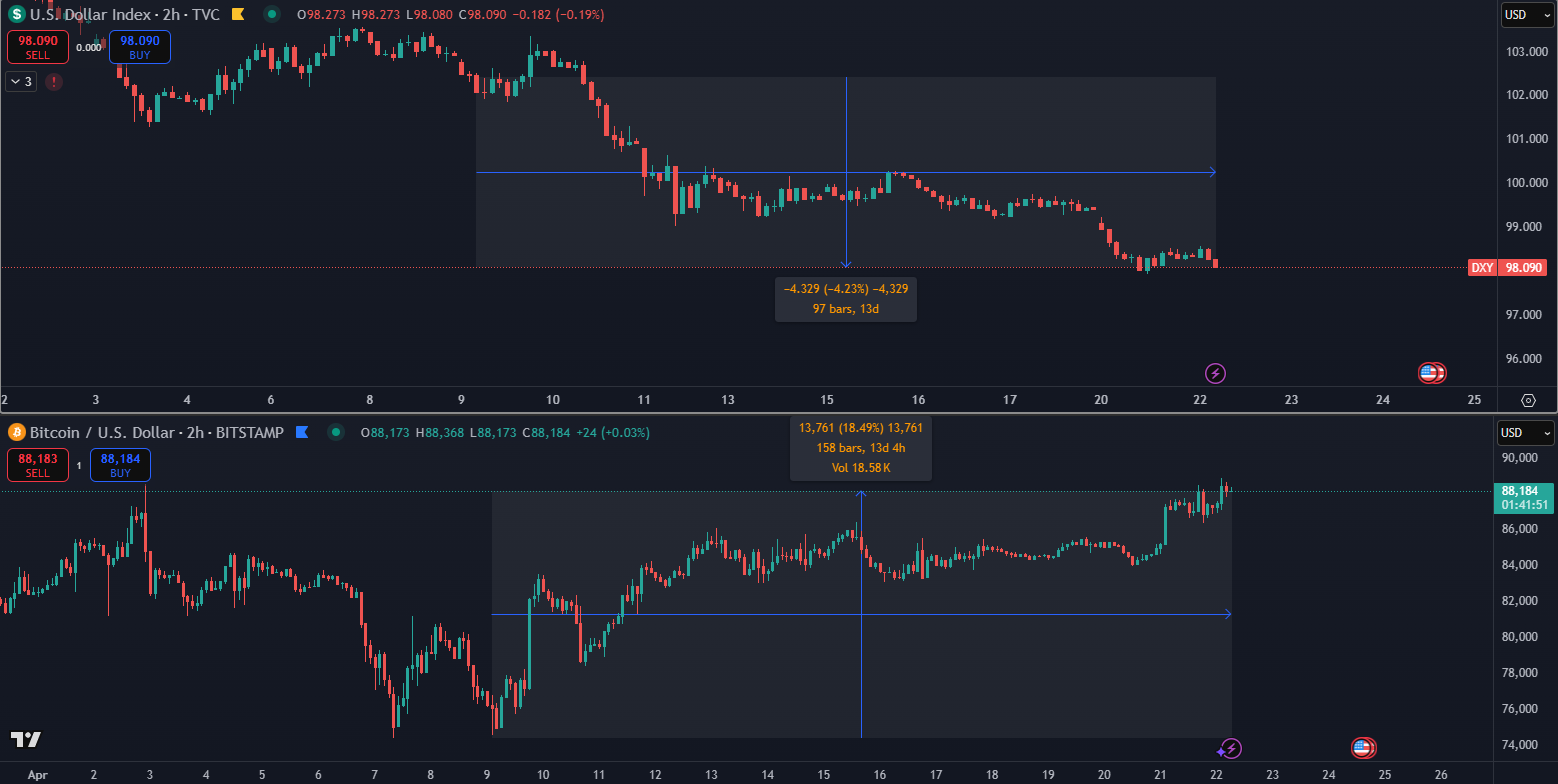Image resolution: width=1558 pixels, height=784 pixels.
Task: Click the 103.000 label on DXY price axis
Action: (1527, 51)
